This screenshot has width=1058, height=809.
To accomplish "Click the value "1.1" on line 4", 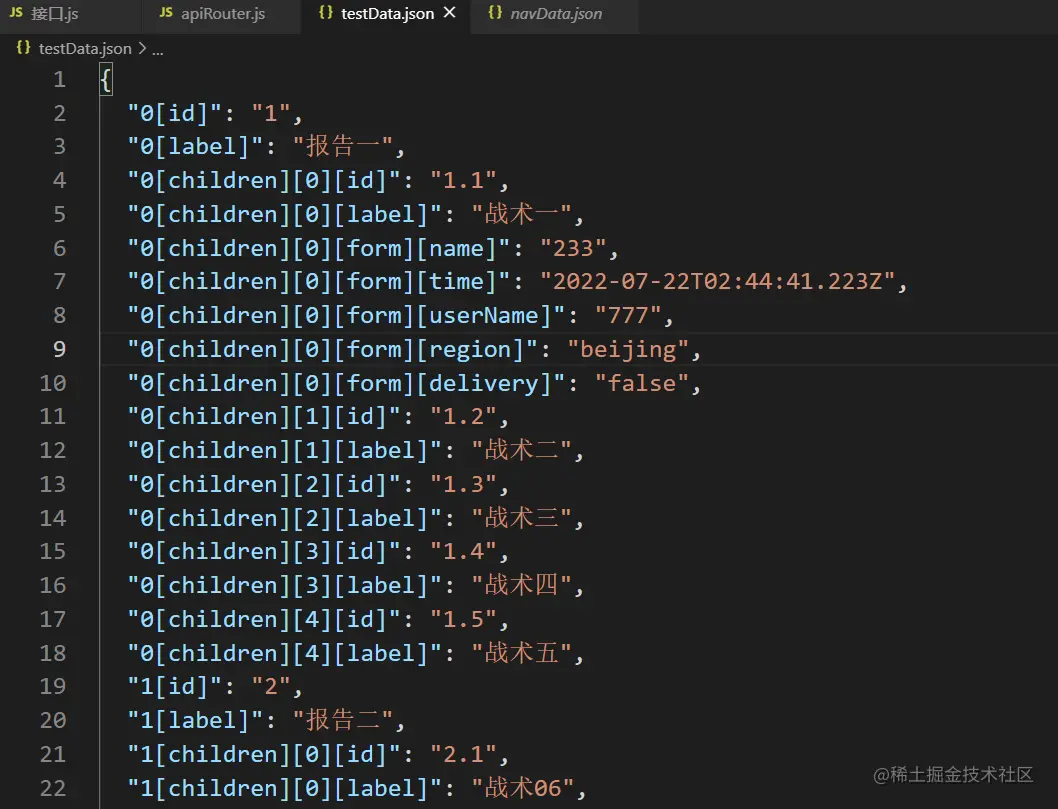I will [x=464, y=180].
